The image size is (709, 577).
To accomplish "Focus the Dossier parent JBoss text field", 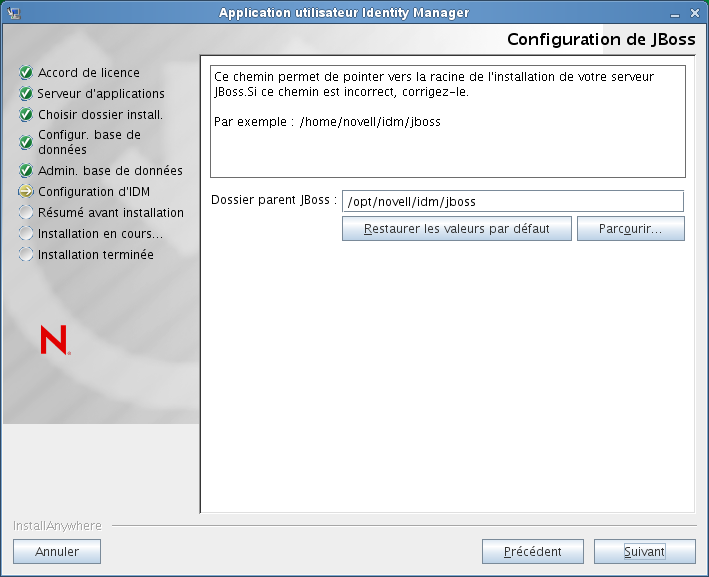I will click(x=512, y=201).
